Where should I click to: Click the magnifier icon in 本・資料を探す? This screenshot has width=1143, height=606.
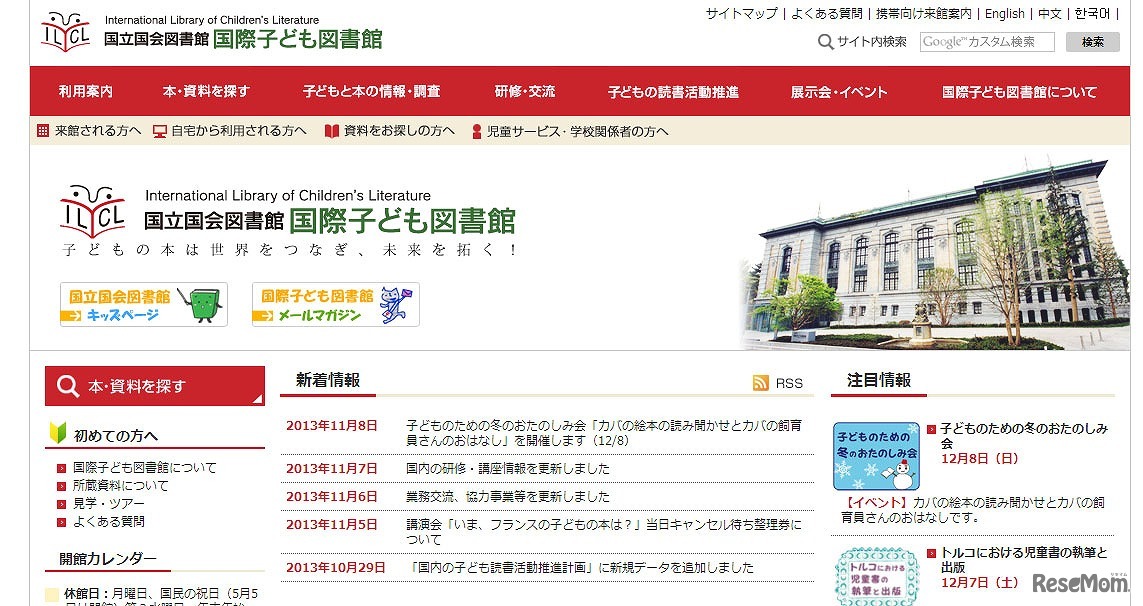(68, 386)
